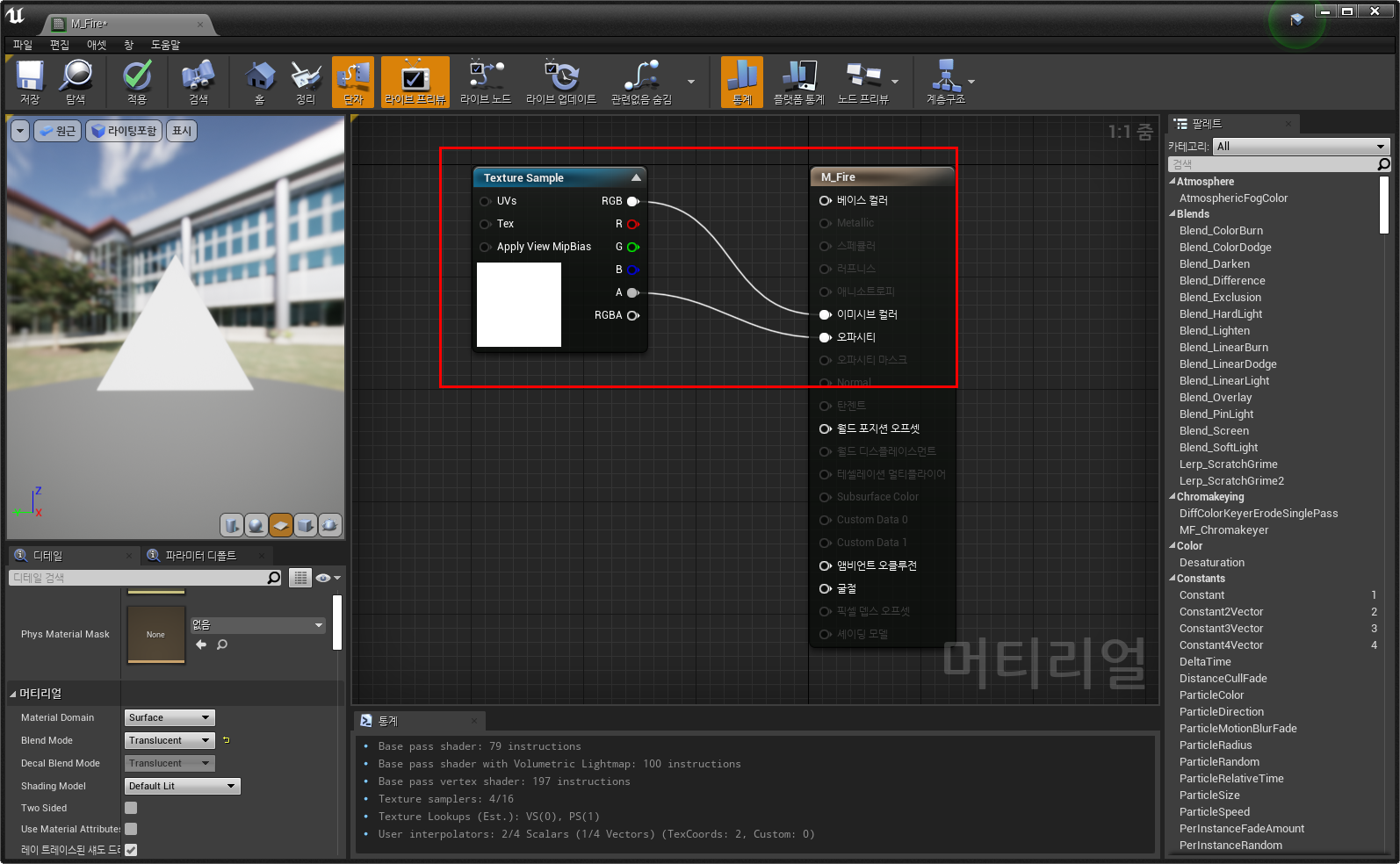Click the Unreal Engine logo icon

pos(15,15)
